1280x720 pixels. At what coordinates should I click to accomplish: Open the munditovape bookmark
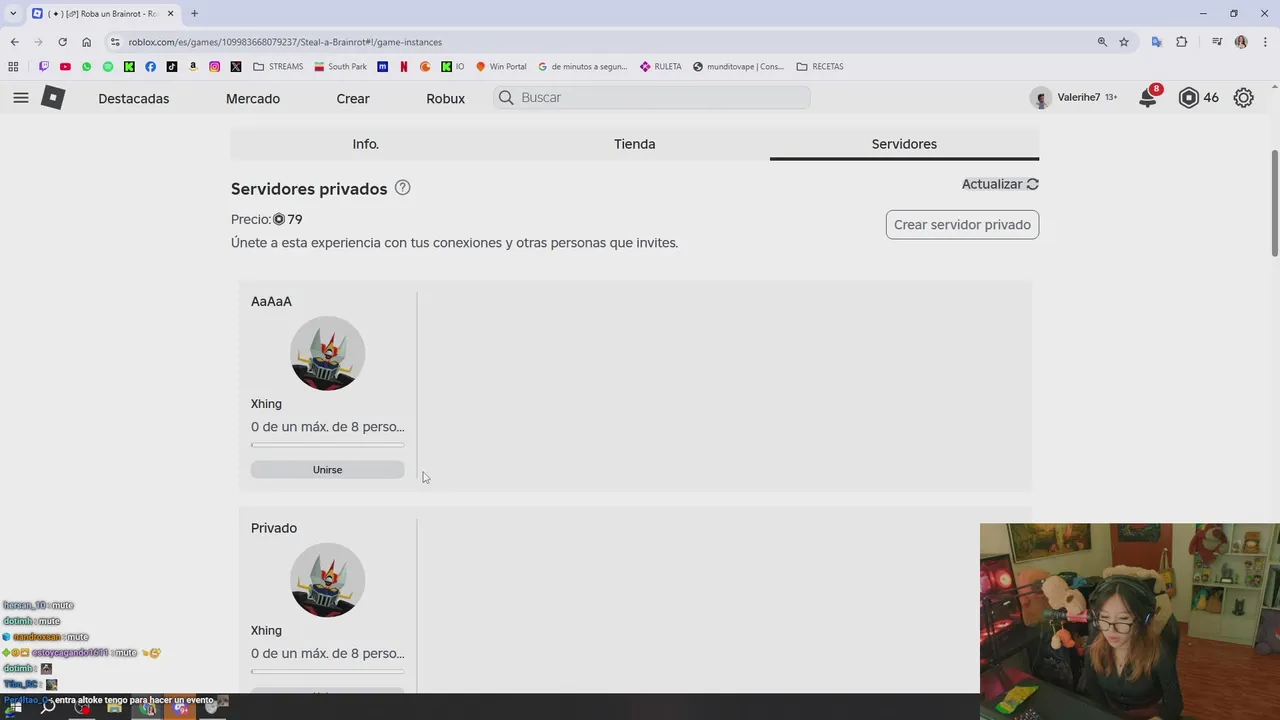click(x=738, y=67)
